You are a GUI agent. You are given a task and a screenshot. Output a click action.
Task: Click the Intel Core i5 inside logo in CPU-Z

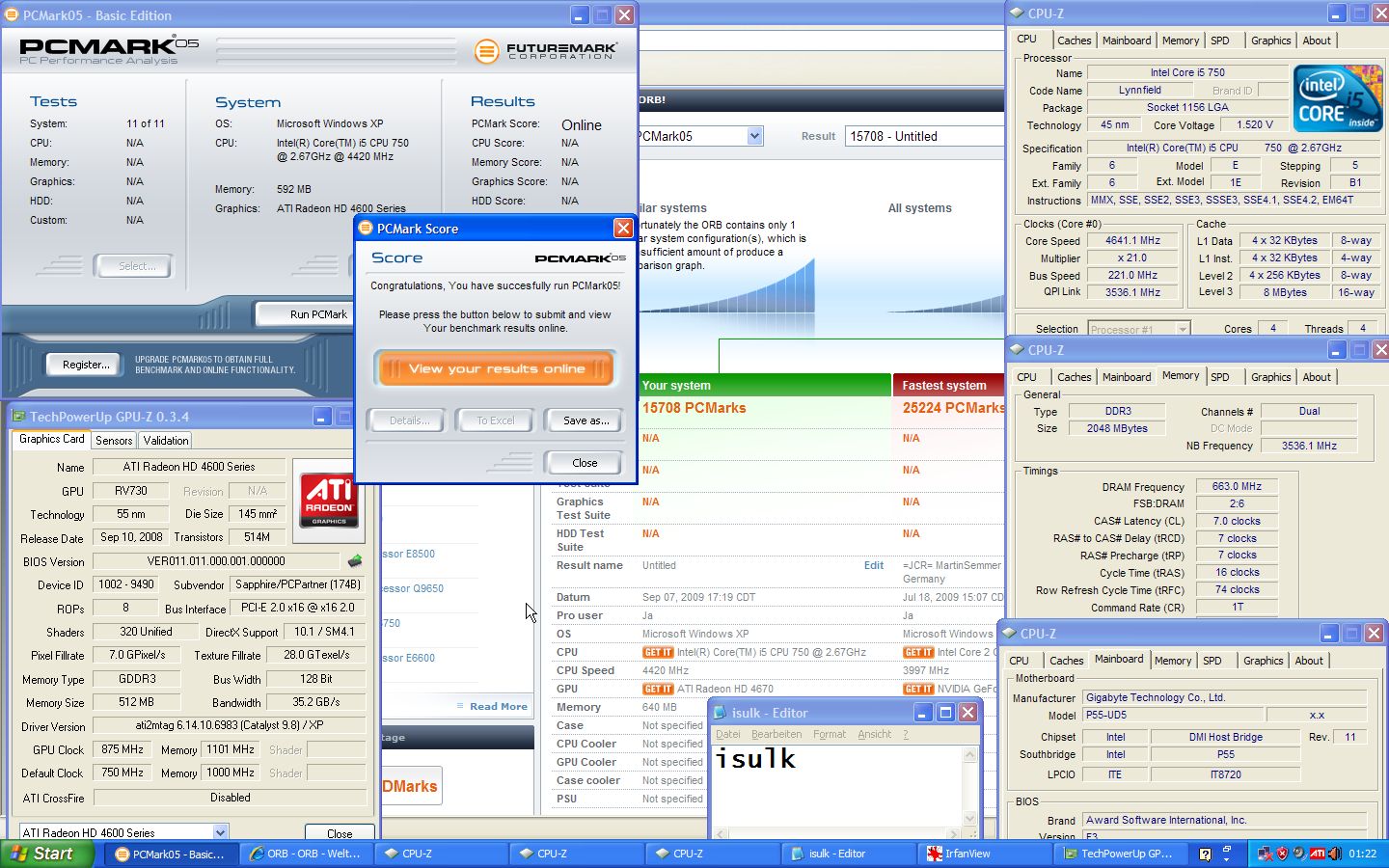click(x=1337, y=98)
